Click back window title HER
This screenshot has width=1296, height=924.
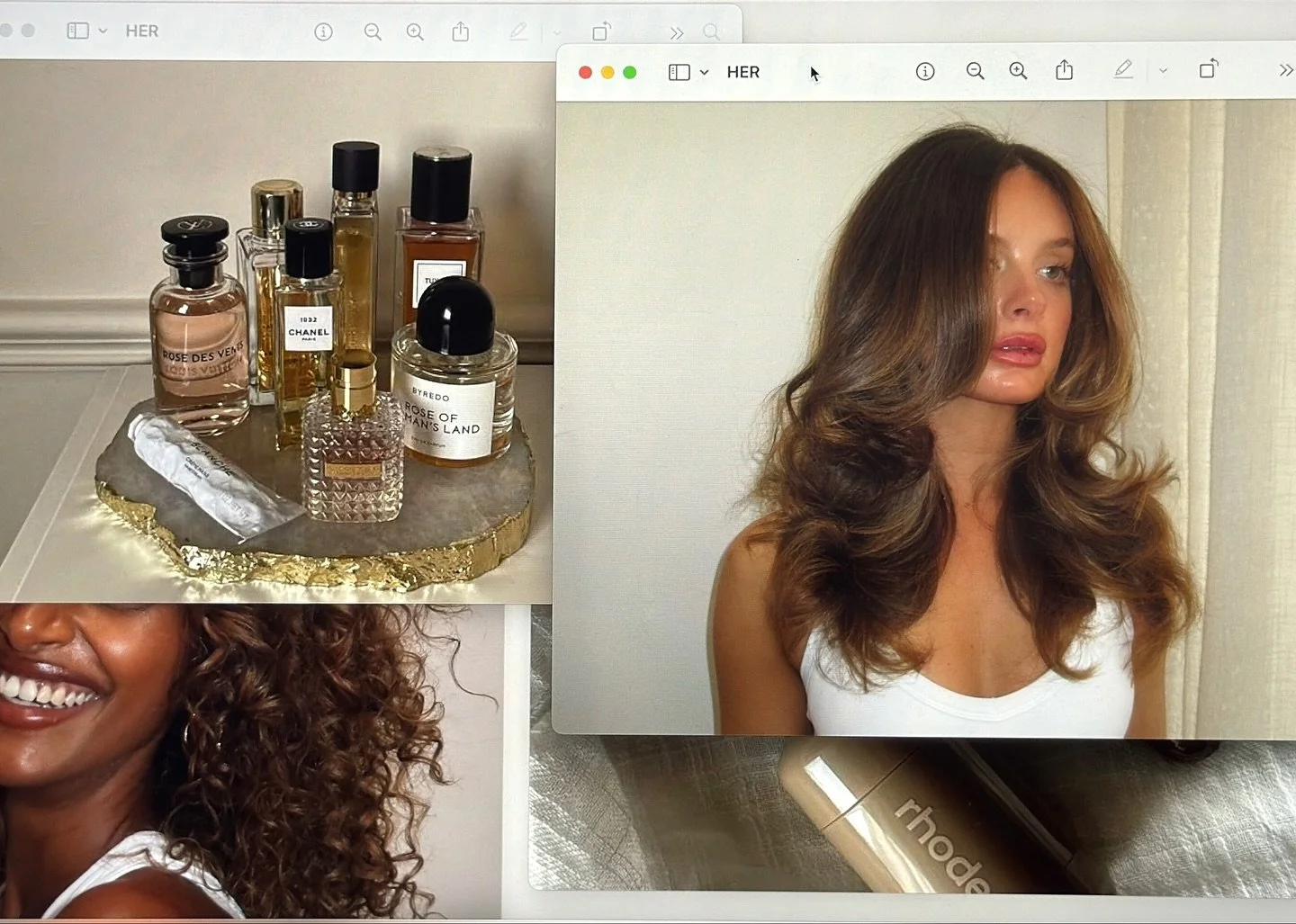142,31
